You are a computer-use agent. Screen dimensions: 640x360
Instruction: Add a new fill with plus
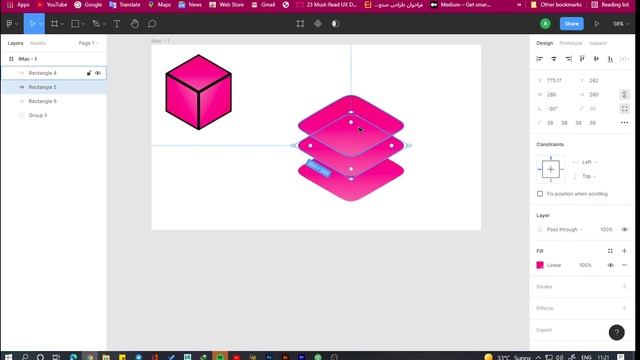click(x=624, y=251)
